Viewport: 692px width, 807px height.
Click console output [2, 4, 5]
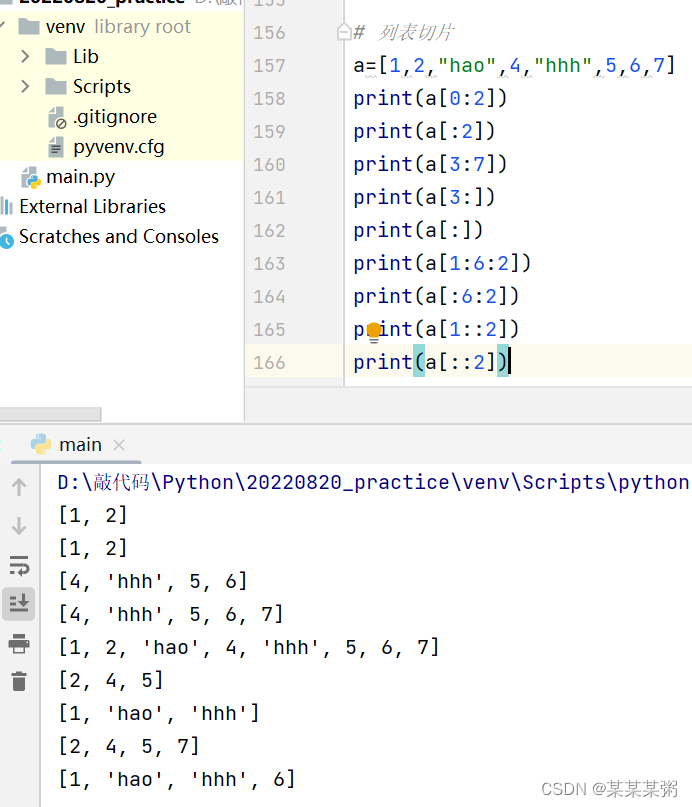pyautogui.click(x=111, y=680)
